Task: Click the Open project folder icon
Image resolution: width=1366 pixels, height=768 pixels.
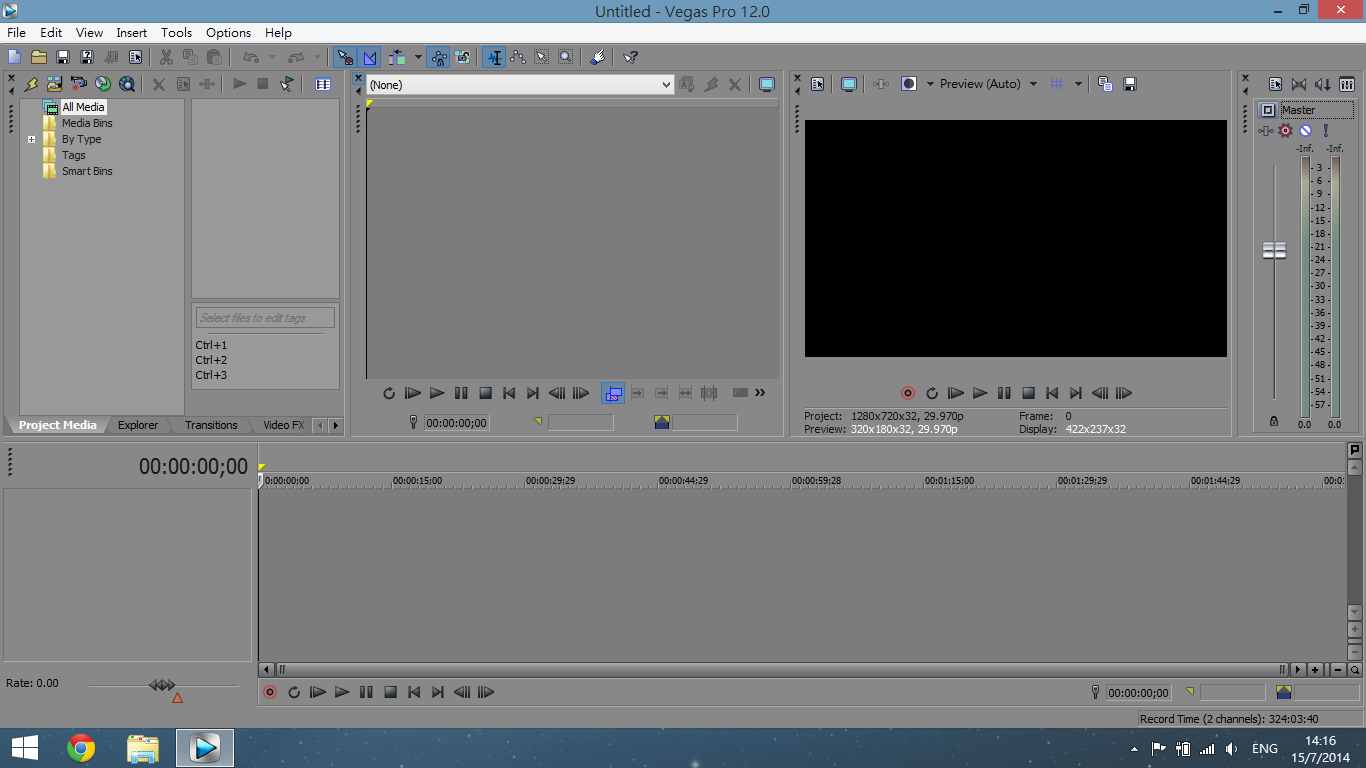Action: [39, 58]
